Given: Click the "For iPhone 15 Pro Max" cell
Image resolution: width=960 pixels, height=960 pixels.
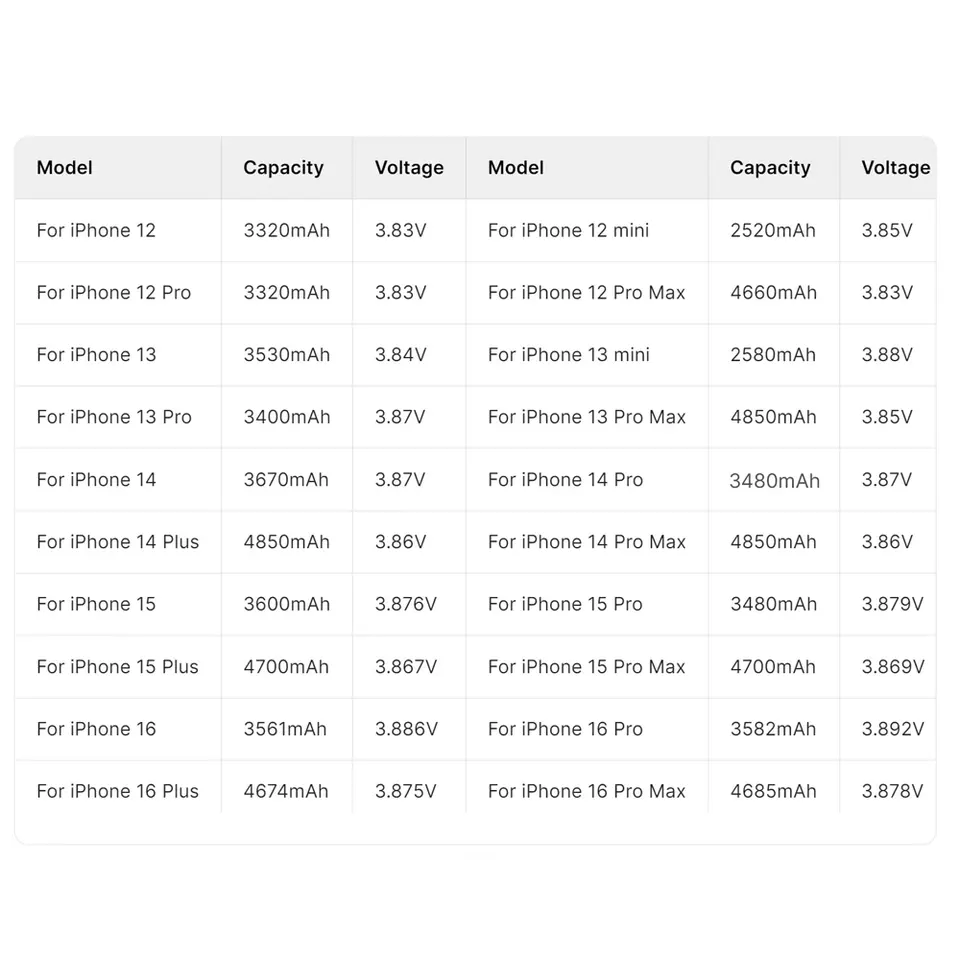Looking at the screenshot, I should [x=586, y=667].
